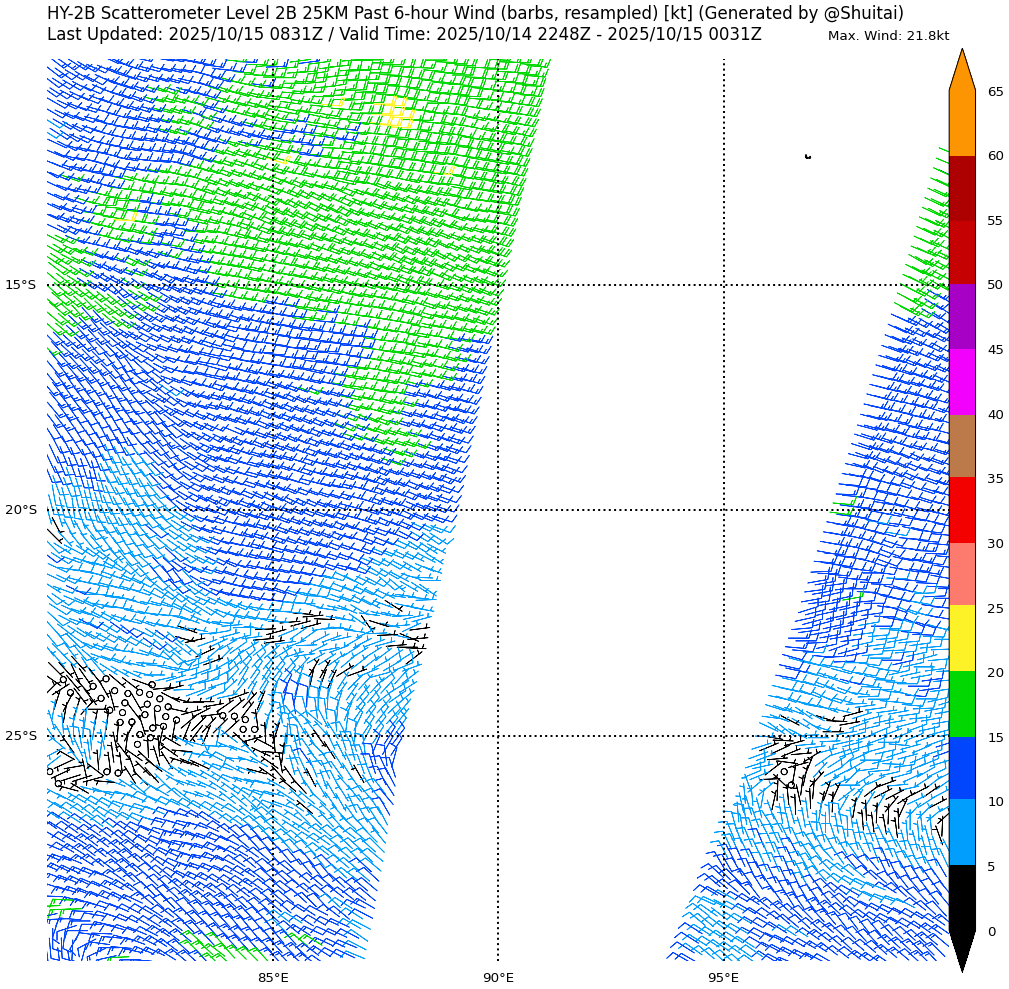This screenshot has height=989, width=1009.
Task: Pick the green 15-20 kt color band
Action: coord(961,704)
